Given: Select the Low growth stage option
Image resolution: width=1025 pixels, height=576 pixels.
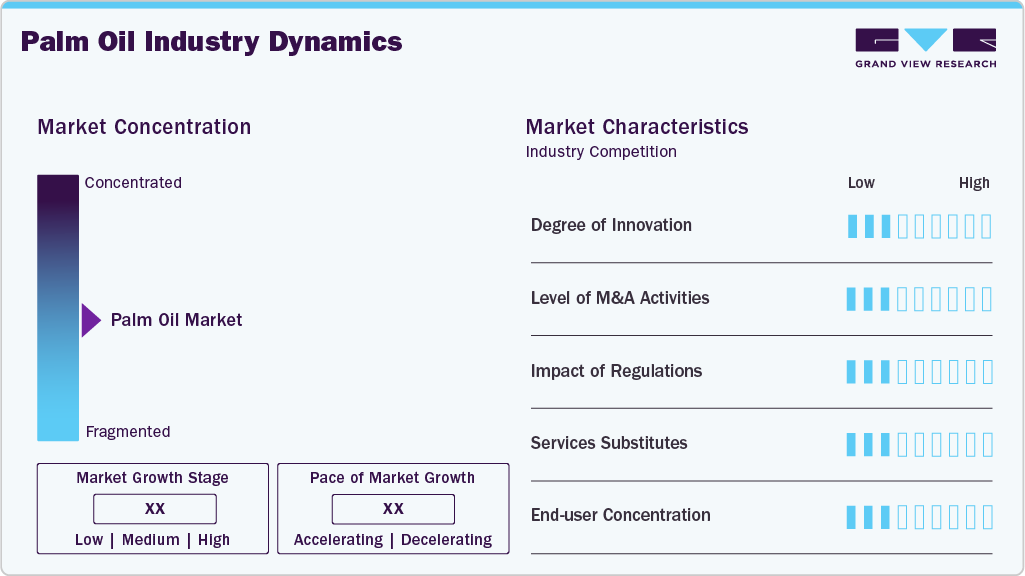Looking at the screenshot, I should (89, 540).
